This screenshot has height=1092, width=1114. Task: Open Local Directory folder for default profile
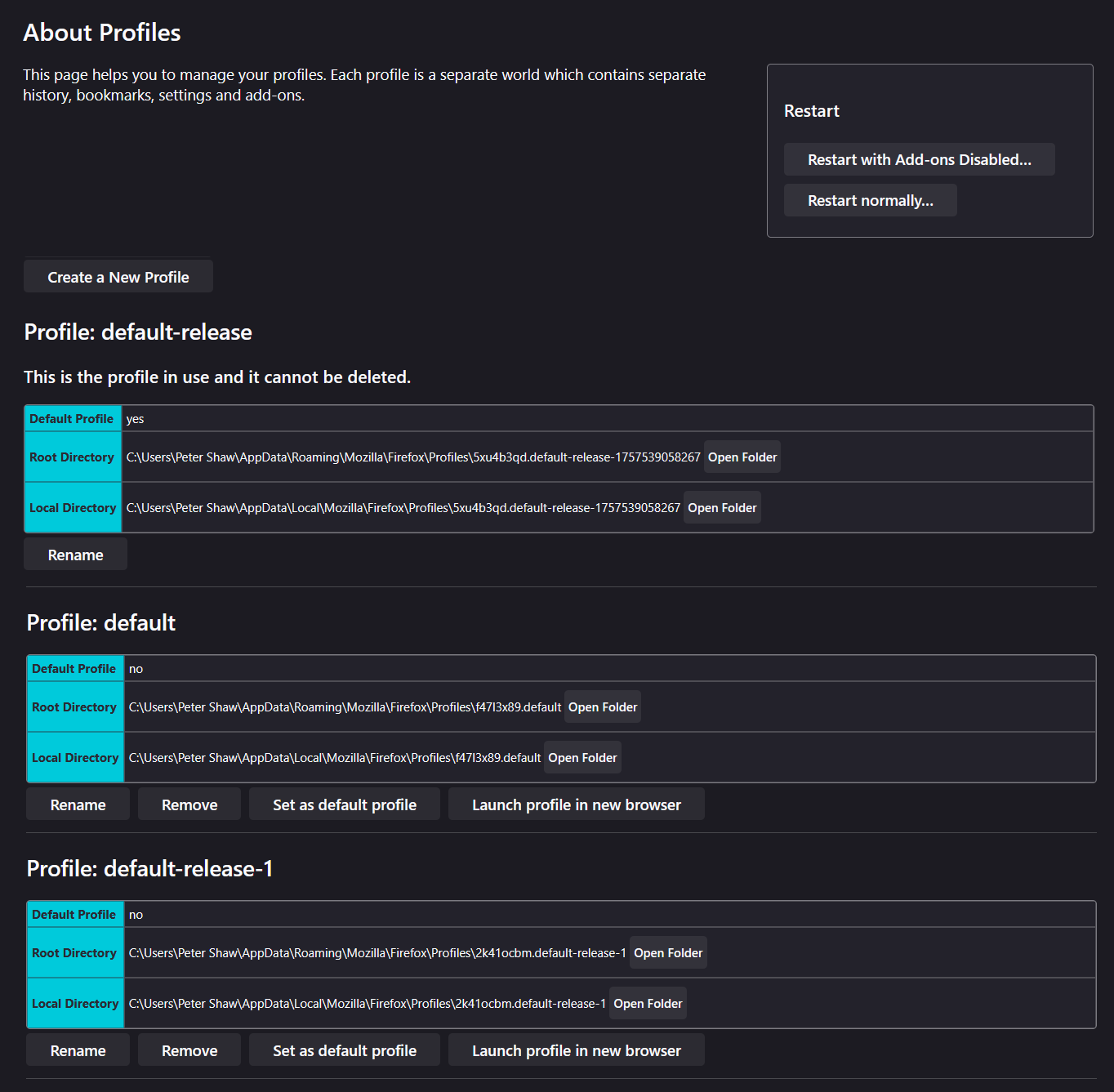(x=582, y=758)
